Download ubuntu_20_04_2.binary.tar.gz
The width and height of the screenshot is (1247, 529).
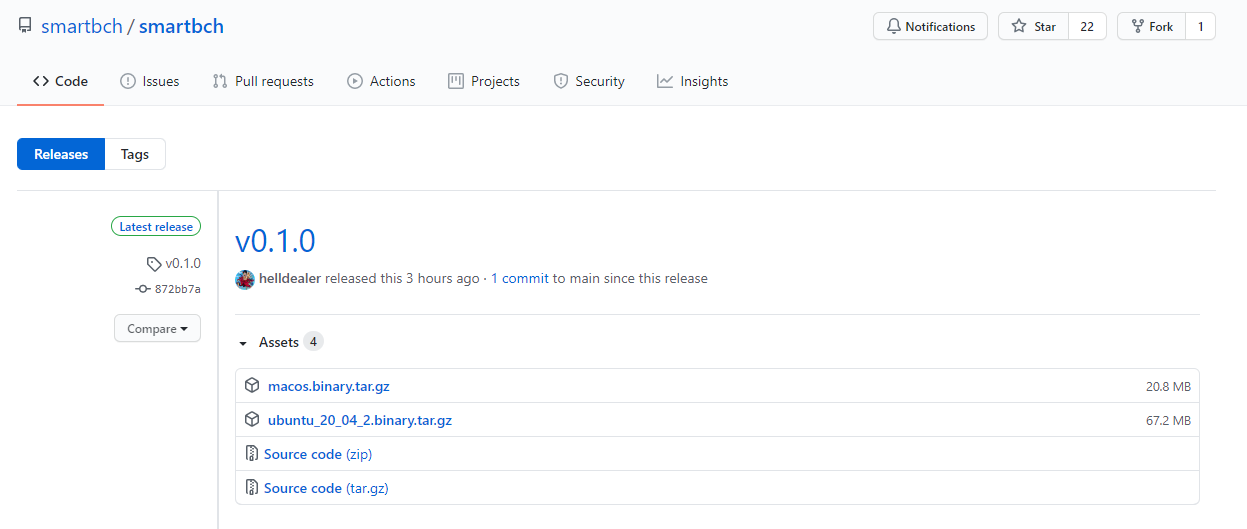[x=360, y=420]
